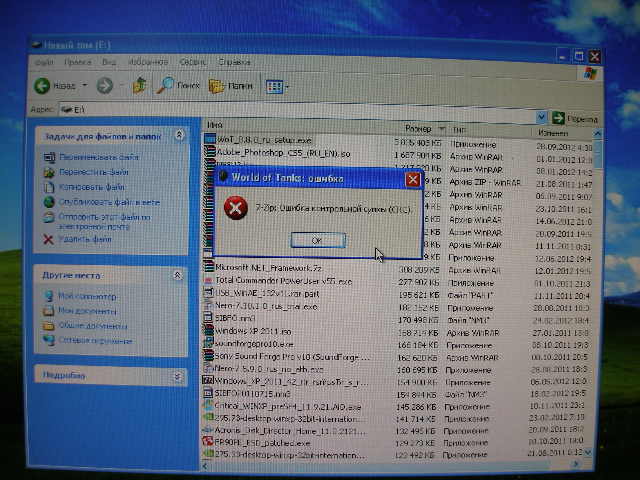Click the horizontal scrollbar left arrow
640x480 pixels.
click(x=205, y=466)
